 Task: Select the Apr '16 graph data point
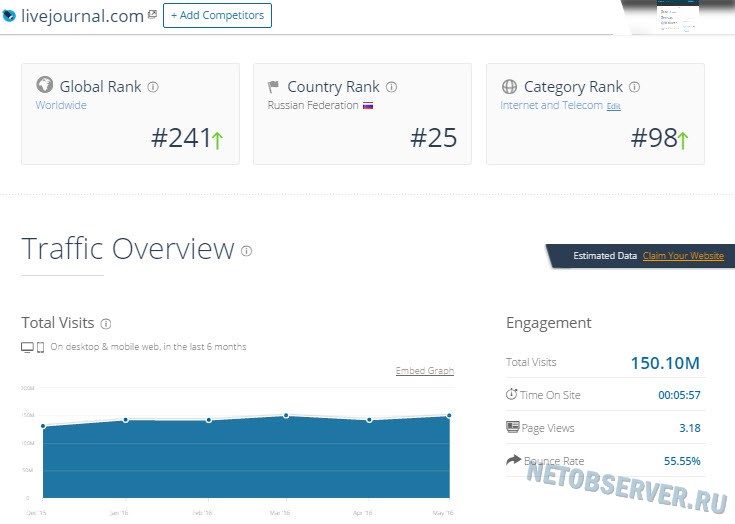pyautogui.click(x=369, y=420)
